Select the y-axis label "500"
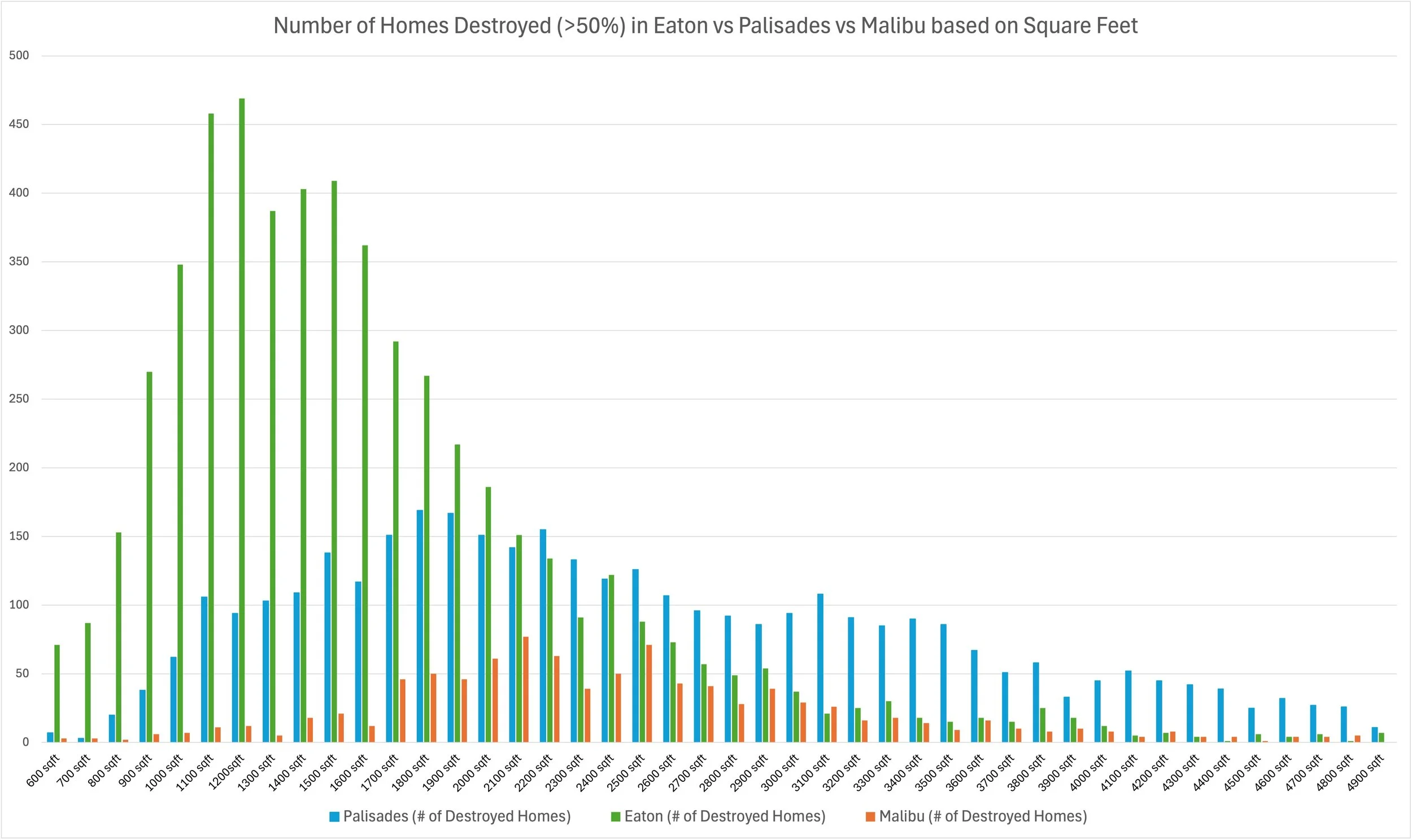This screenshot has width=1412, height=840. coord(19,55)
